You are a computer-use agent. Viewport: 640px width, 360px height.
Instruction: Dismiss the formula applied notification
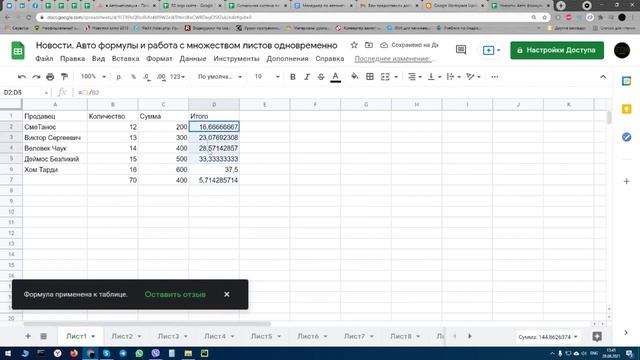(x=227, y=294)
